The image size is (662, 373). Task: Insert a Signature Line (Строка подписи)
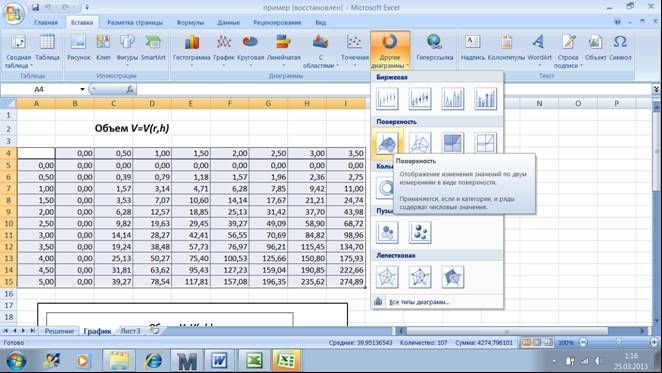click(x=568, y=51)
